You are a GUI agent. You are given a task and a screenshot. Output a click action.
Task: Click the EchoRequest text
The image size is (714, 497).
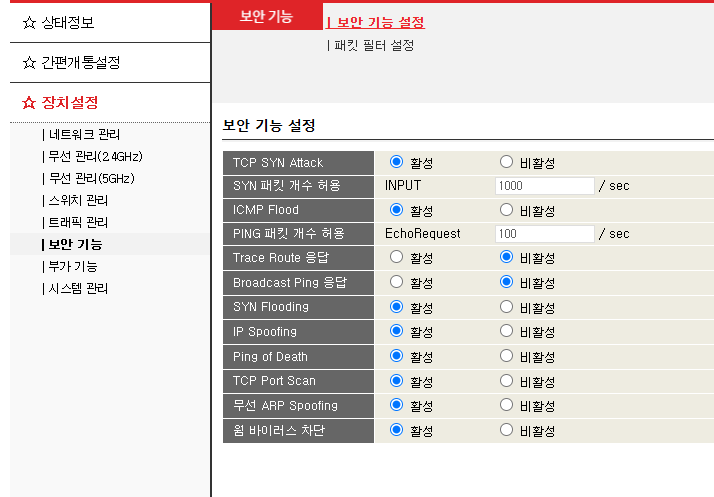[423, 234]
